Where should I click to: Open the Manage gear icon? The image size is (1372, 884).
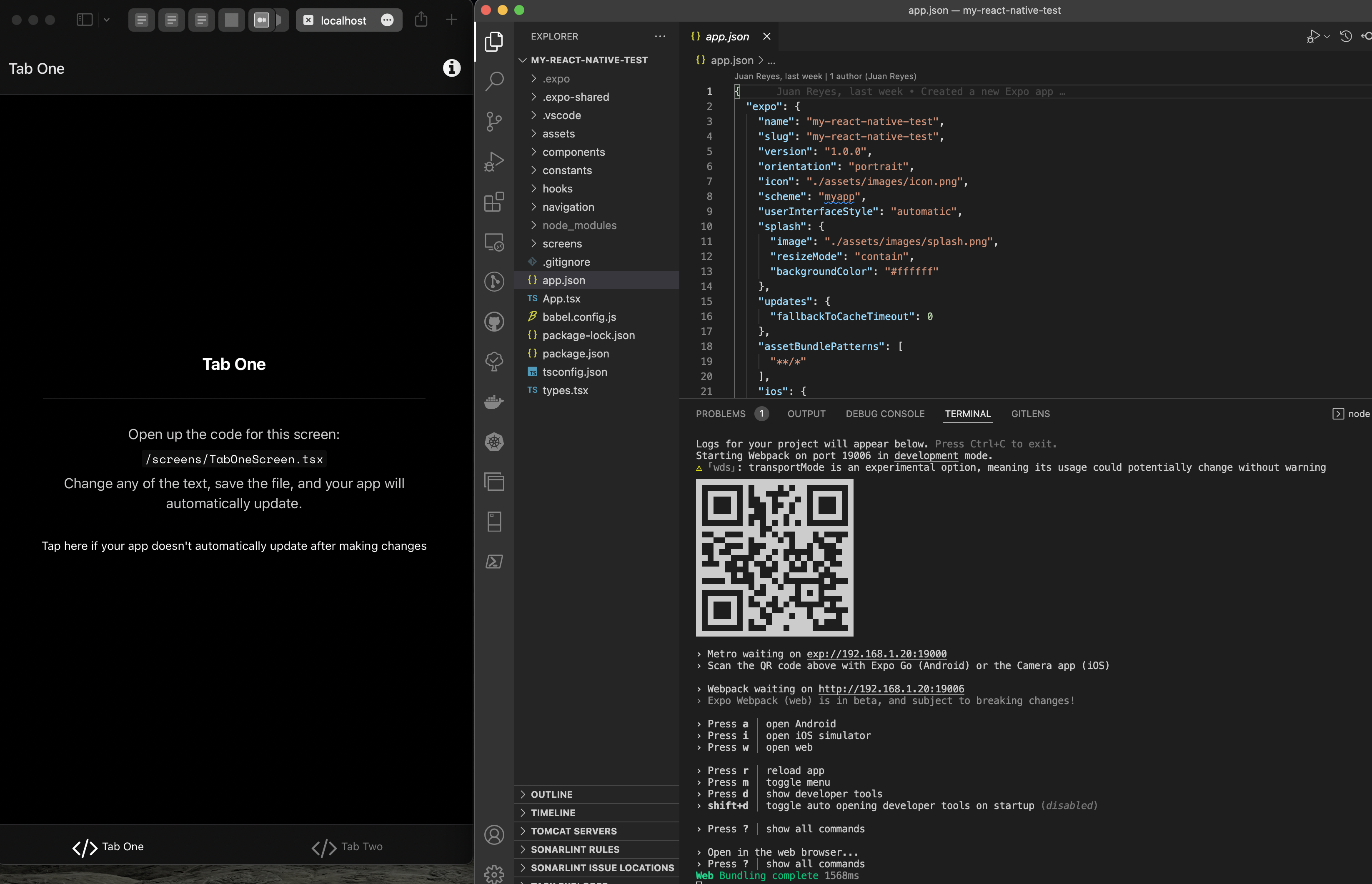coord(494,874)
